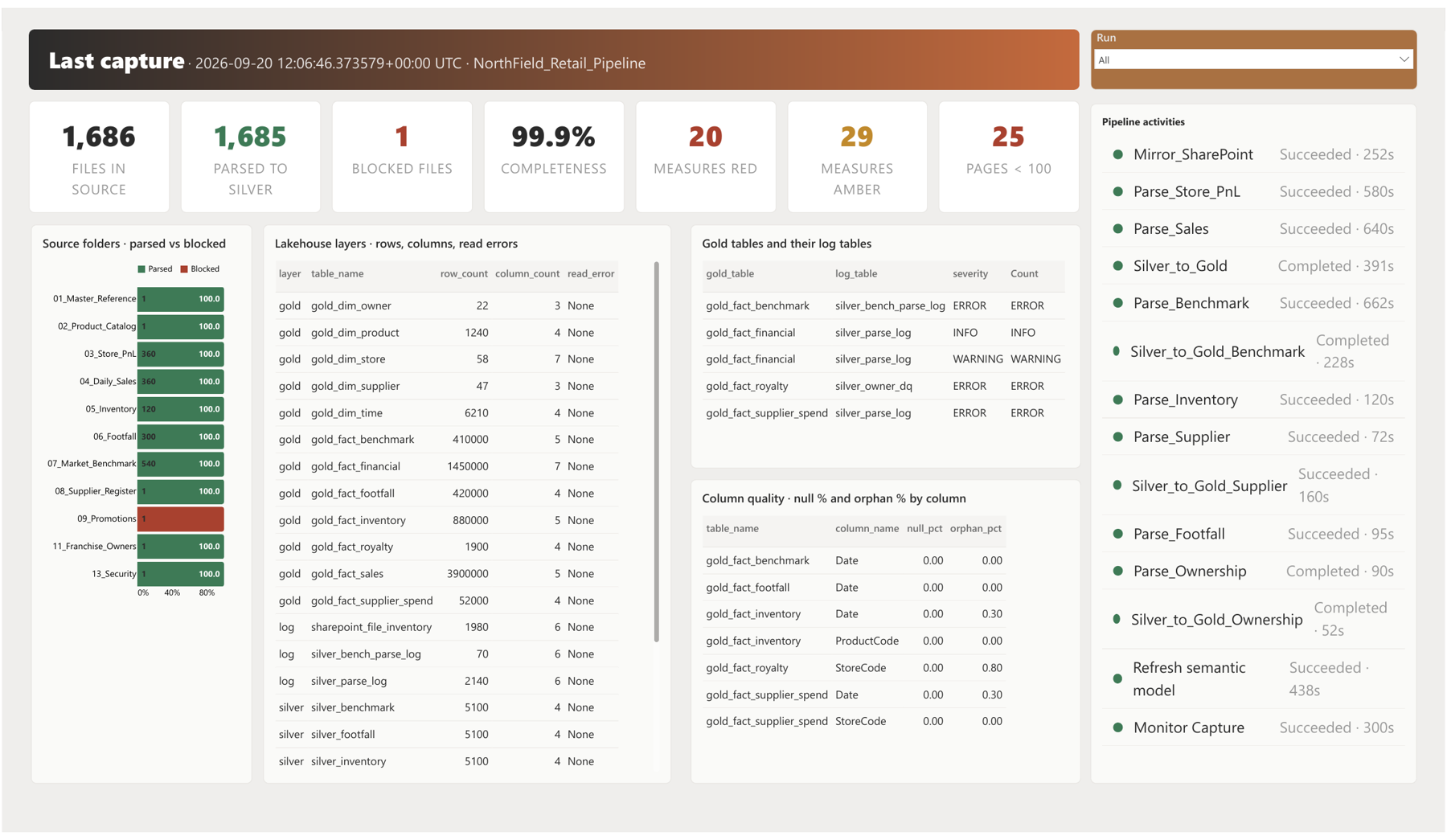This screenshot has width=1447, height=840.
Task: Select the red 09_Promotions blocked bar
Action: point(180,518)
